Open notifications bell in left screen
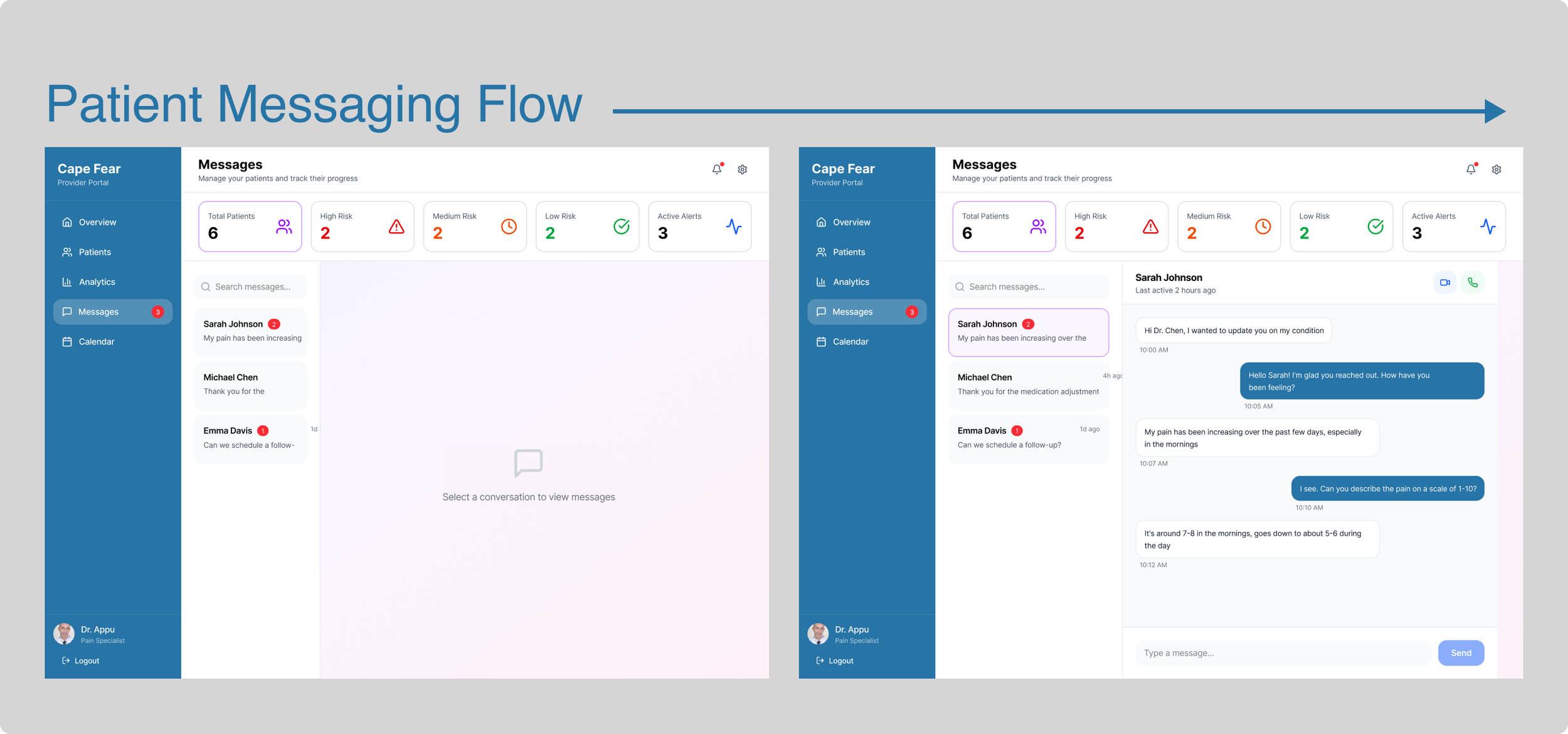The width and height of the screenshot is (1568, 734). pyautogui.click(x=717, y=169)
